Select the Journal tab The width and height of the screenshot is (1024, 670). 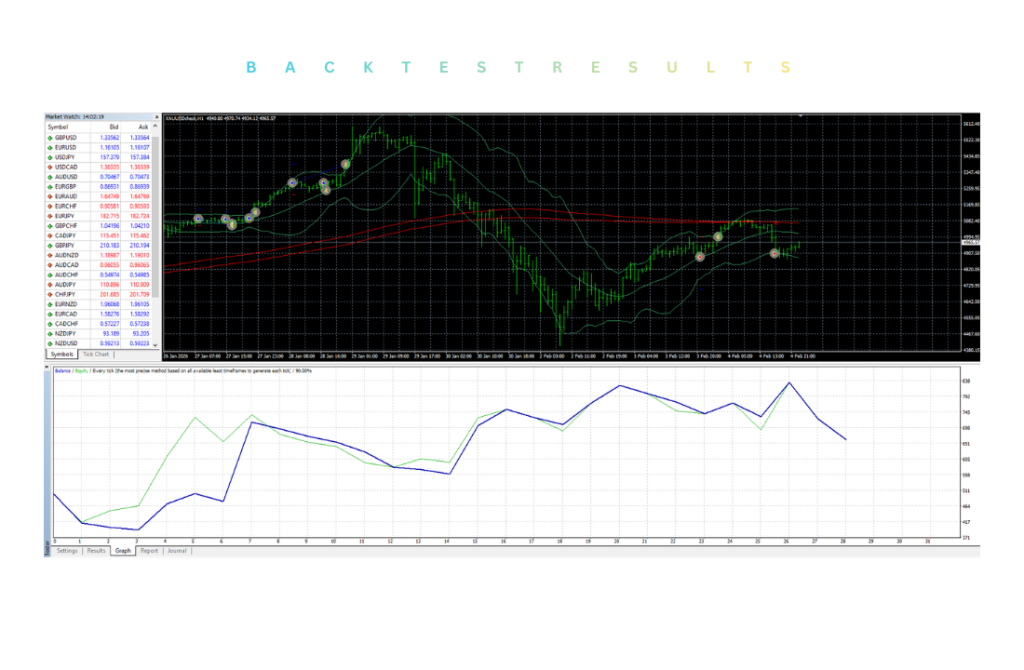(x=177, y=550)
